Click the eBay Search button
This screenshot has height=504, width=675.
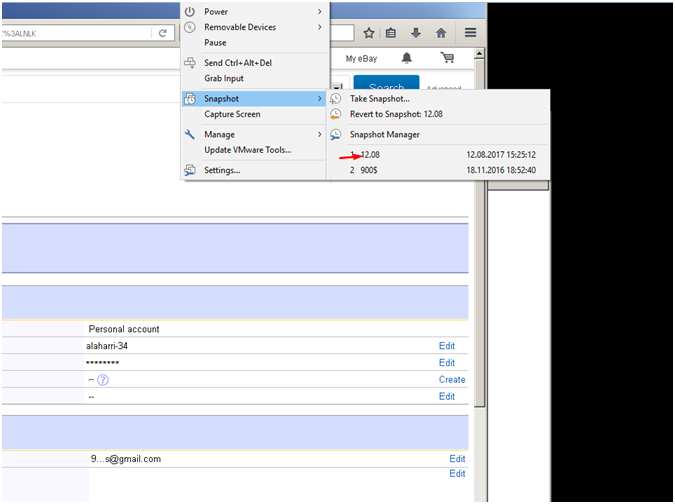(x=386, y=83)
